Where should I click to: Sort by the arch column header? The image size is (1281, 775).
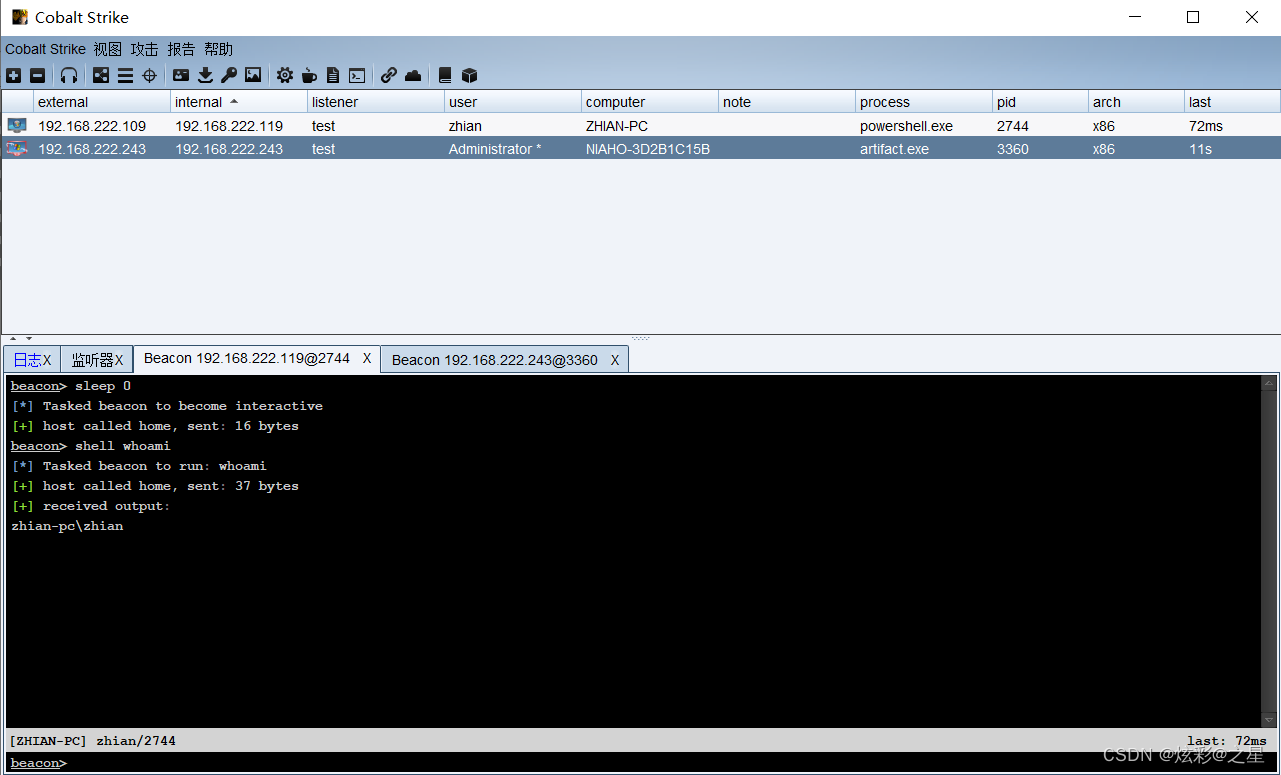click(x=1136, y=102)
